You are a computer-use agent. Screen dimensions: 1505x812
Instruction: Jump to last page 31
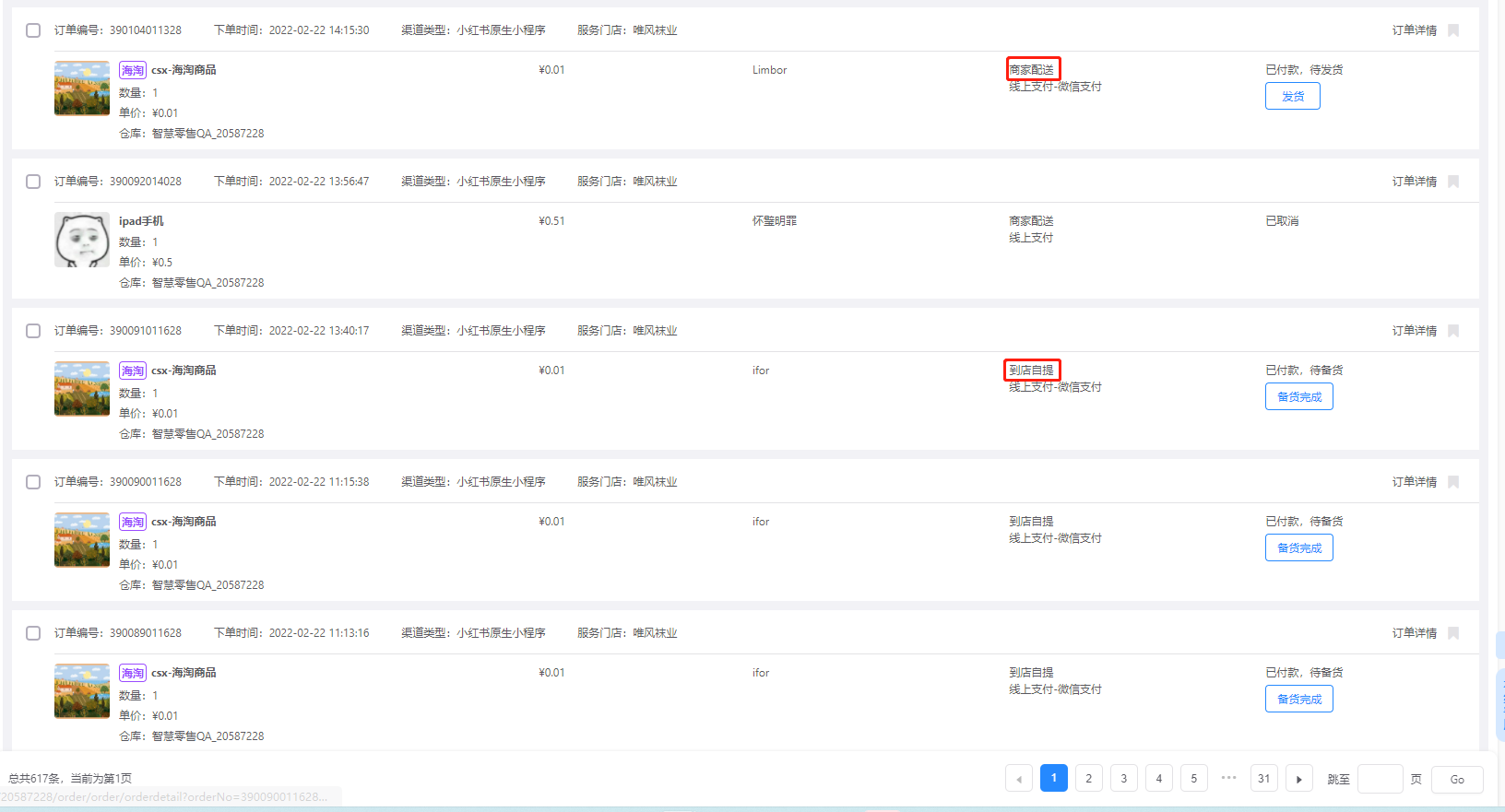pyautogui.click(x=1264, y=779)
